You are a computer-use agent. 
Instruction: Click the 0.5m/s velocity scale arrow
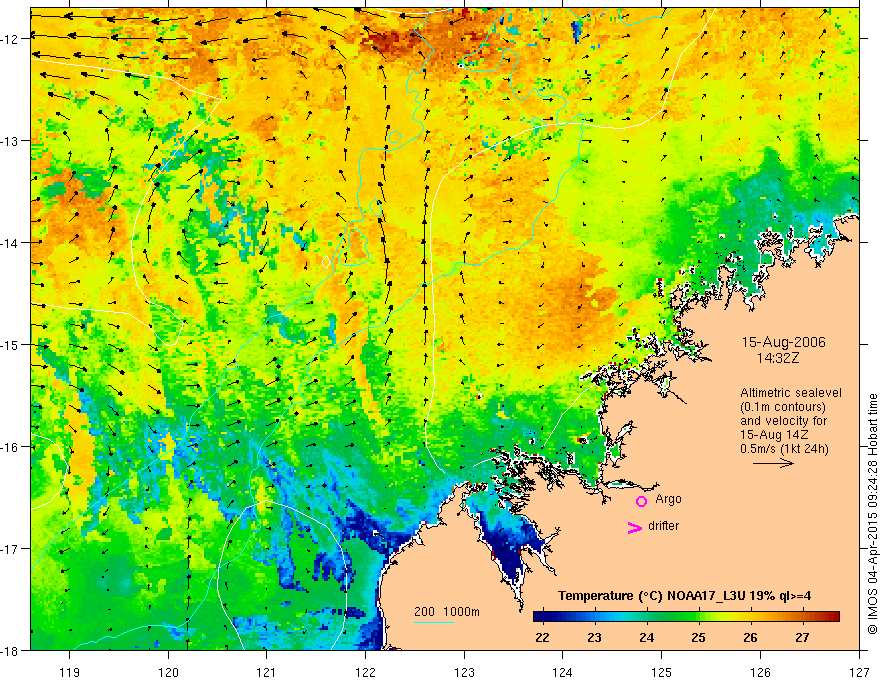pos(773,463)
